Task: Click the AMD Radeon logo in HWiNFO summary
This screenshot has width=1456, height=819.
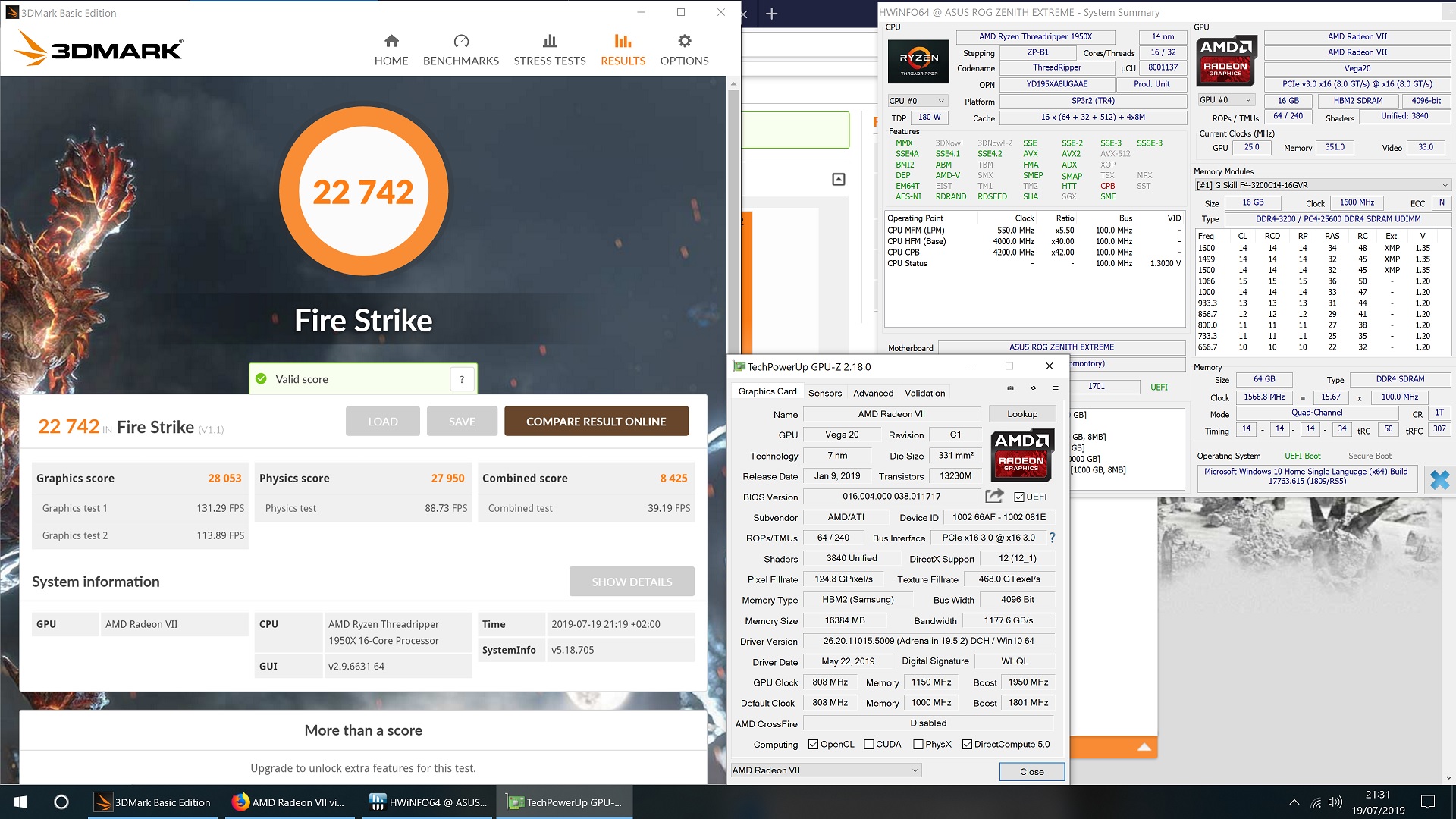Action: 1225,60
